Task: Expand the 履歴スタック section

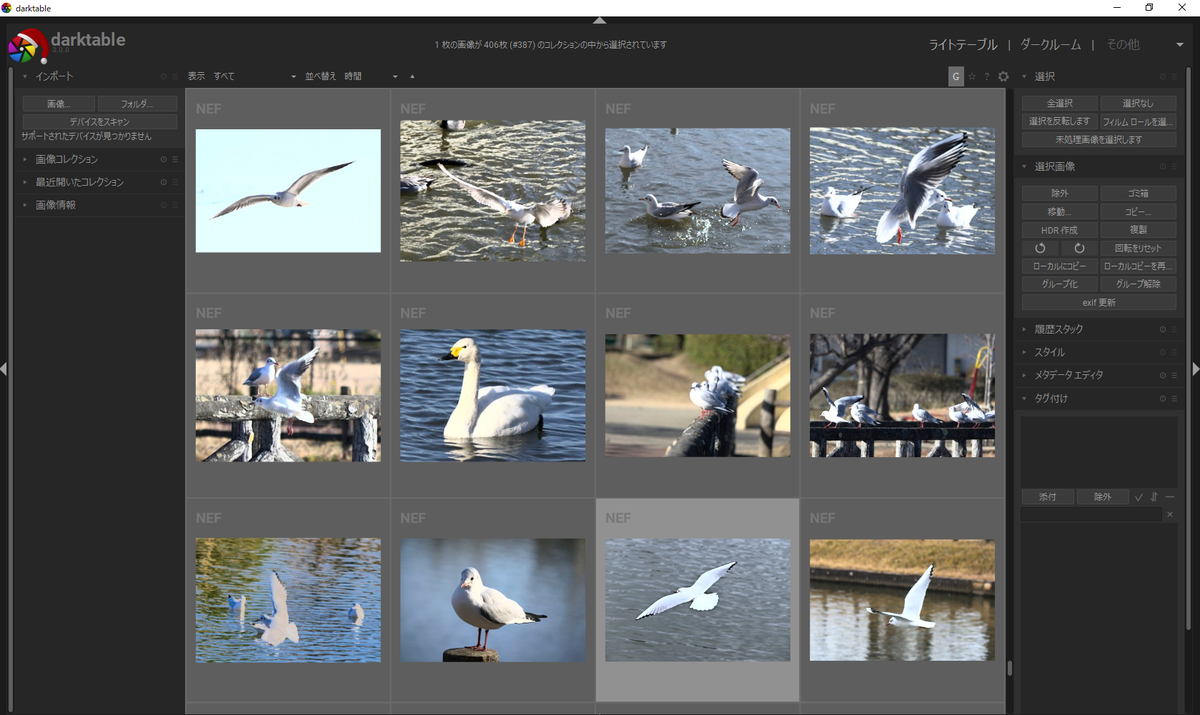Action: tap(1024, 329)
